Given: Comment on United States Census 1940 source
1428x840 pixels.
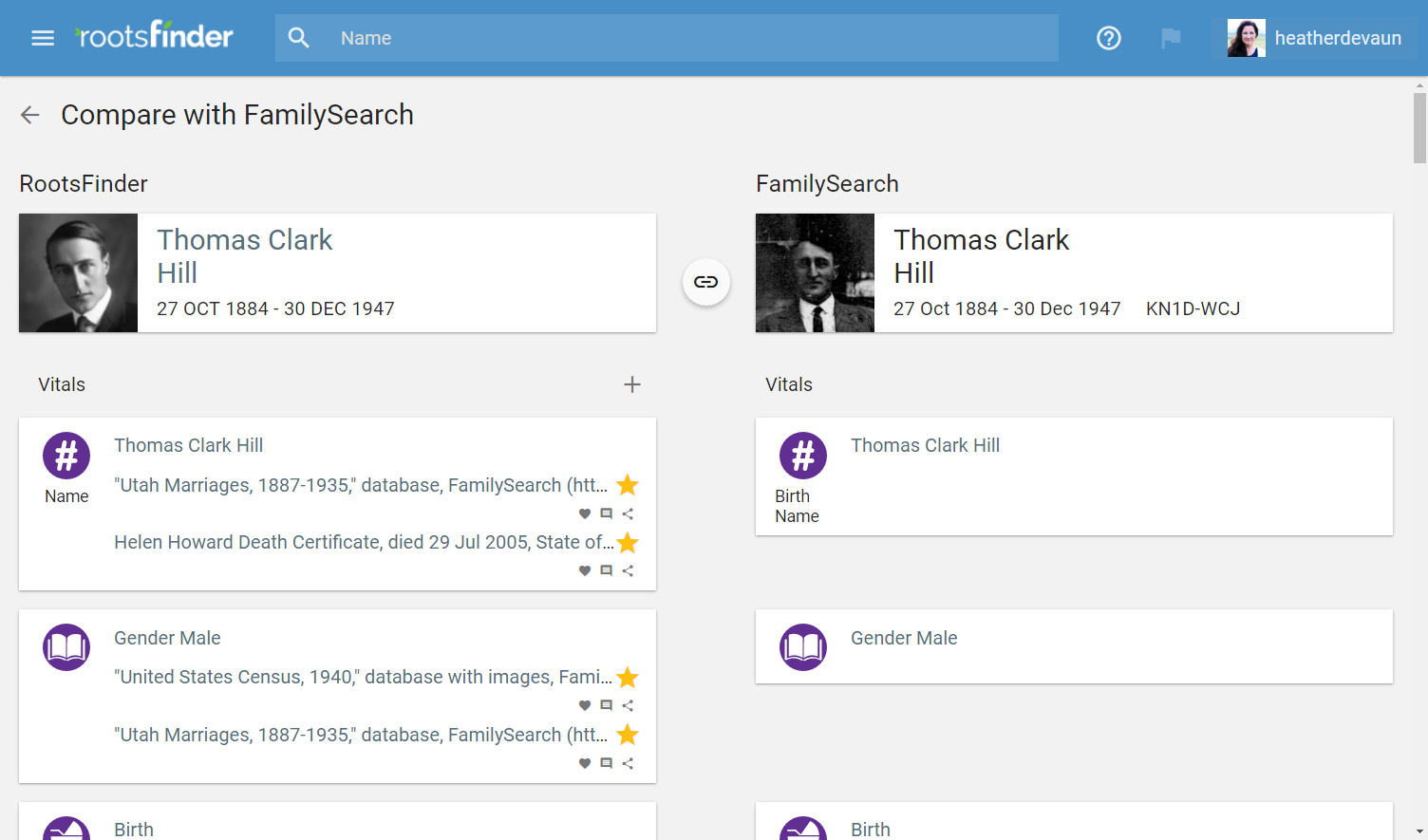Looking at the screenshot, I should point(606,705).
